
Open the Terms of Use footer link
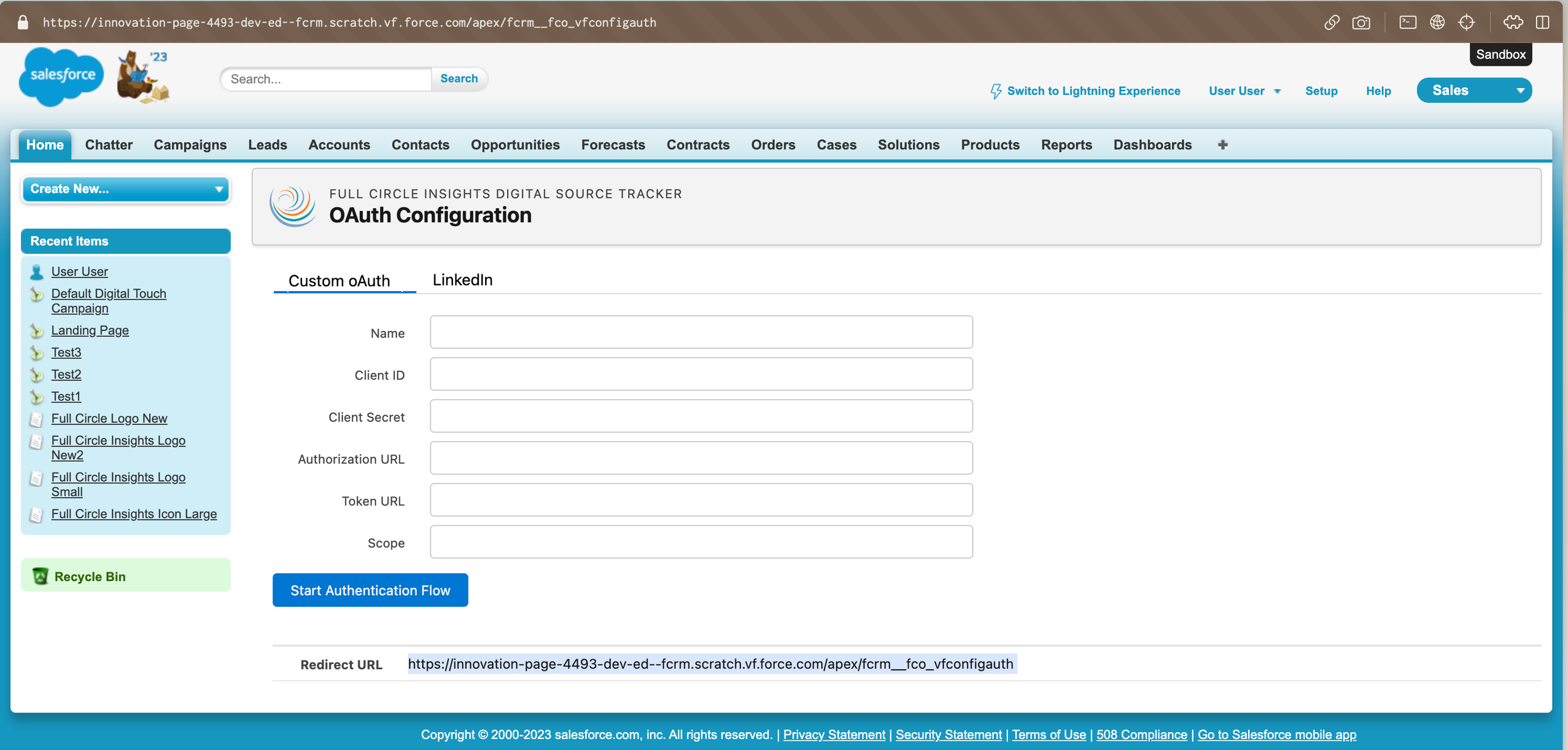pyautogui.click(x=1049, y=735)
